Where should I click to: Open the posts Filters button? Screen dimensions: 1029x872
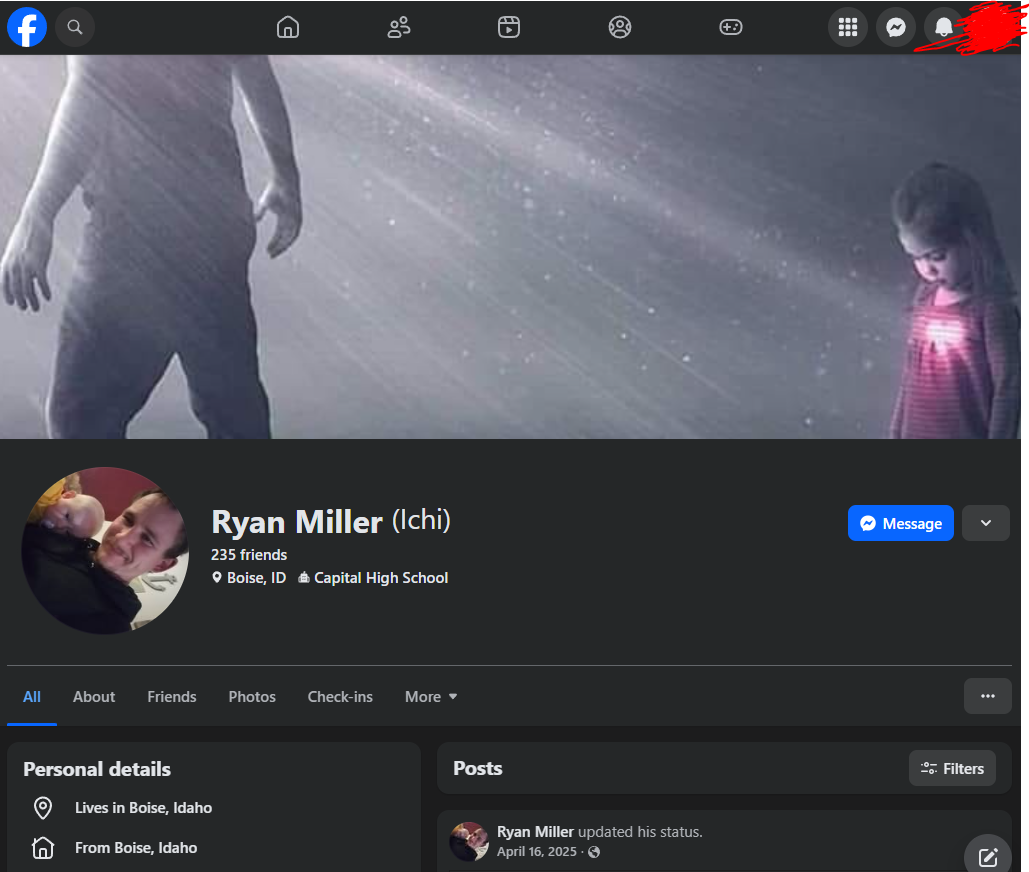(x=952, y=768)
